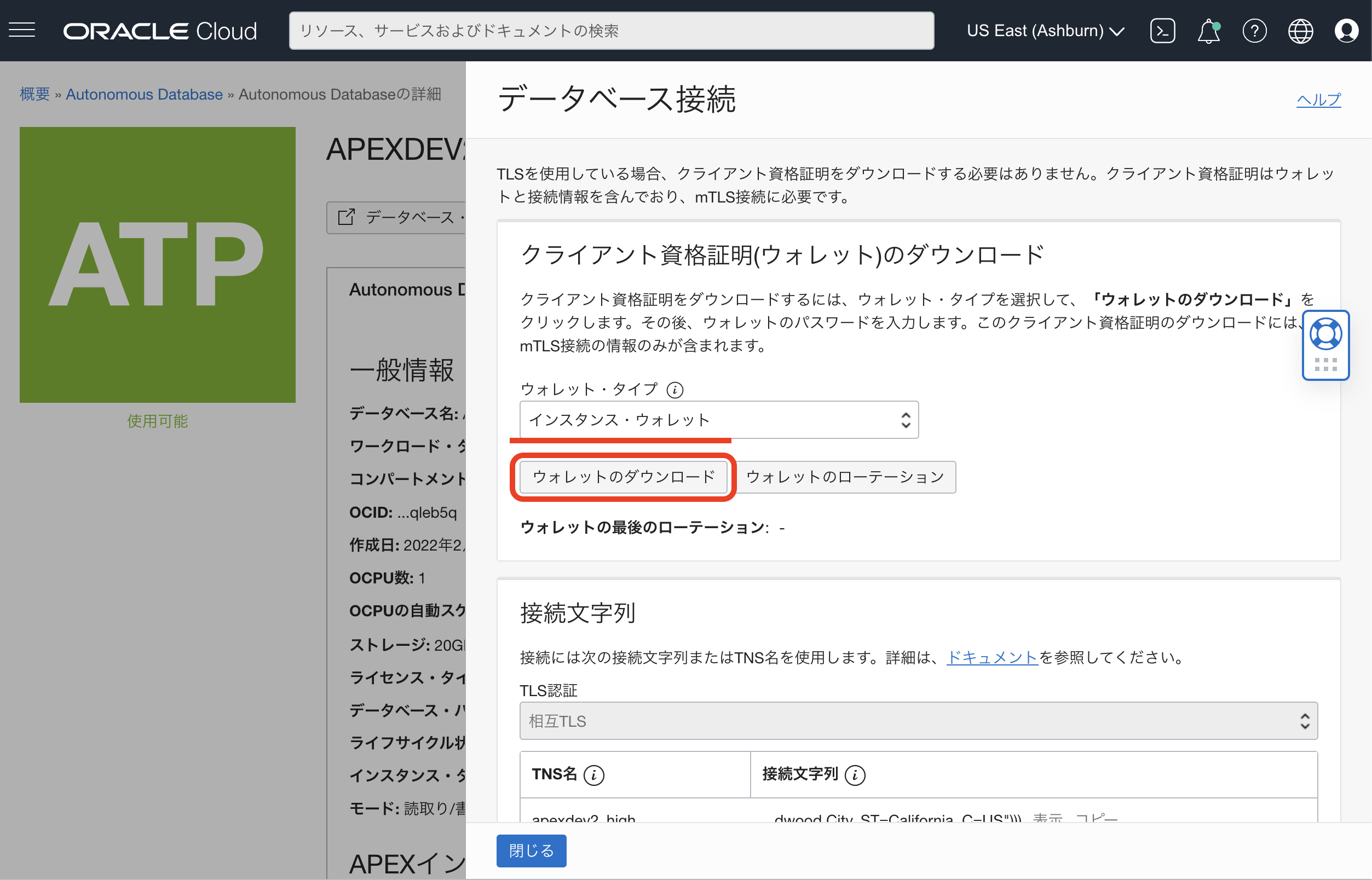Click info icon beside TNS名 header
1372x880 pixels.
(594, 775)
